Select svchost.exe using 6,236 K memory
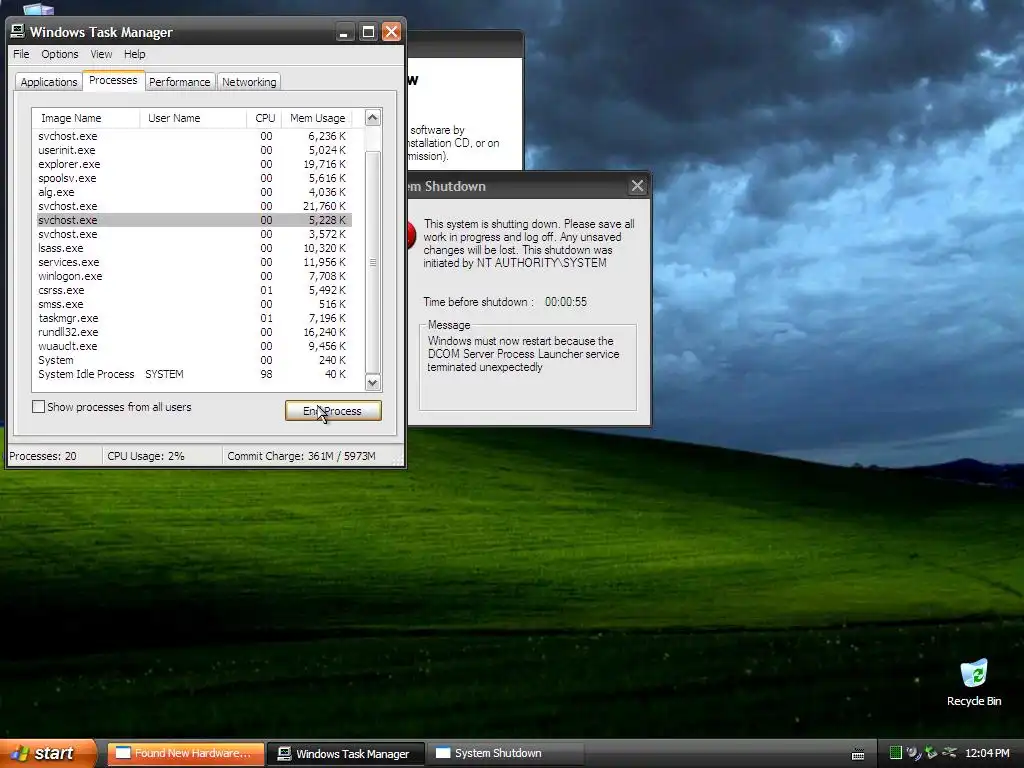The height and width of the screenshot is (768, 1024). coord(193,136)
